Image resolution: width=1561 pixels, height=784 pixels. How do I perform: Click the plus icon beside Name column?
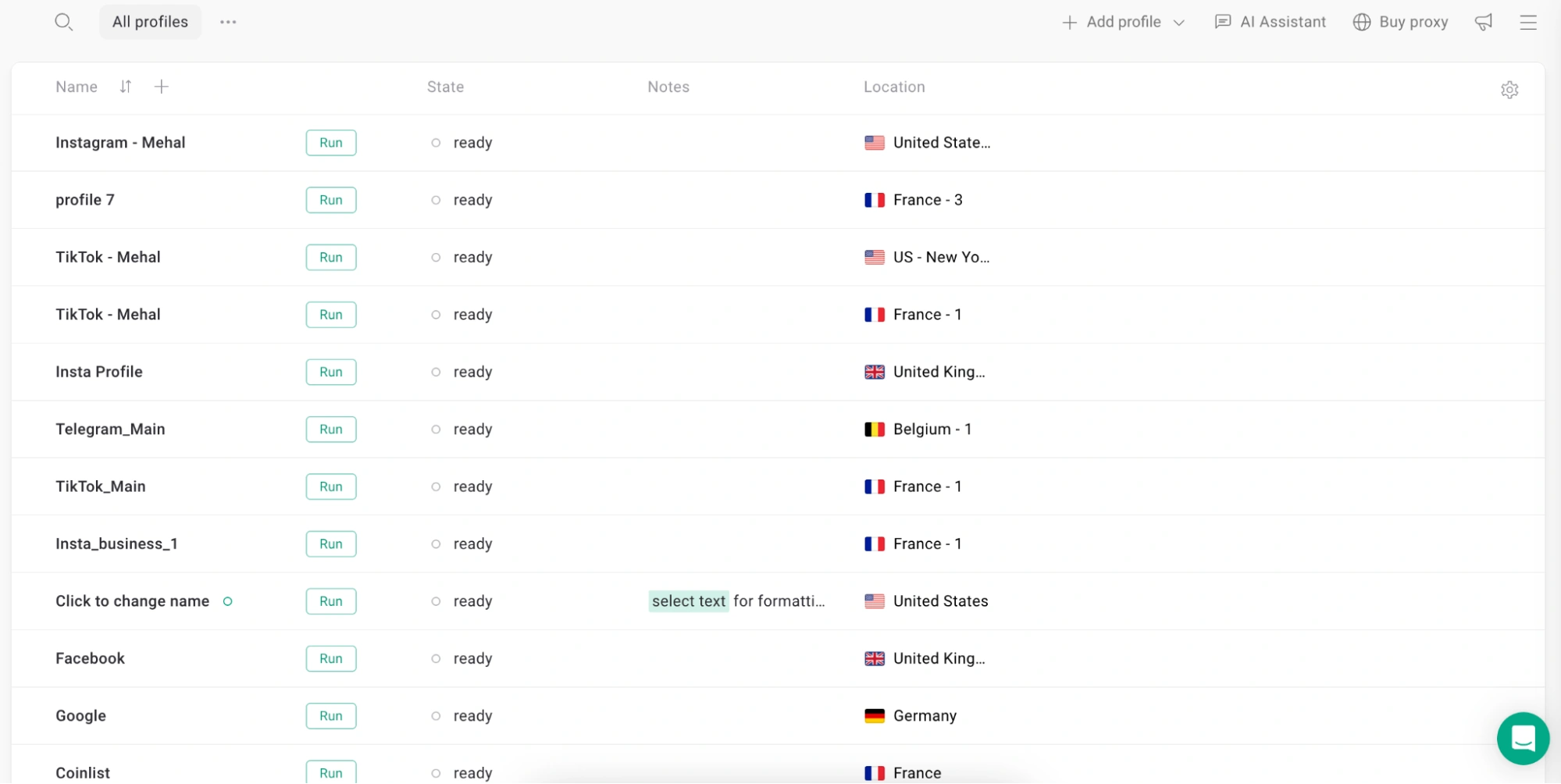point(162,87)
